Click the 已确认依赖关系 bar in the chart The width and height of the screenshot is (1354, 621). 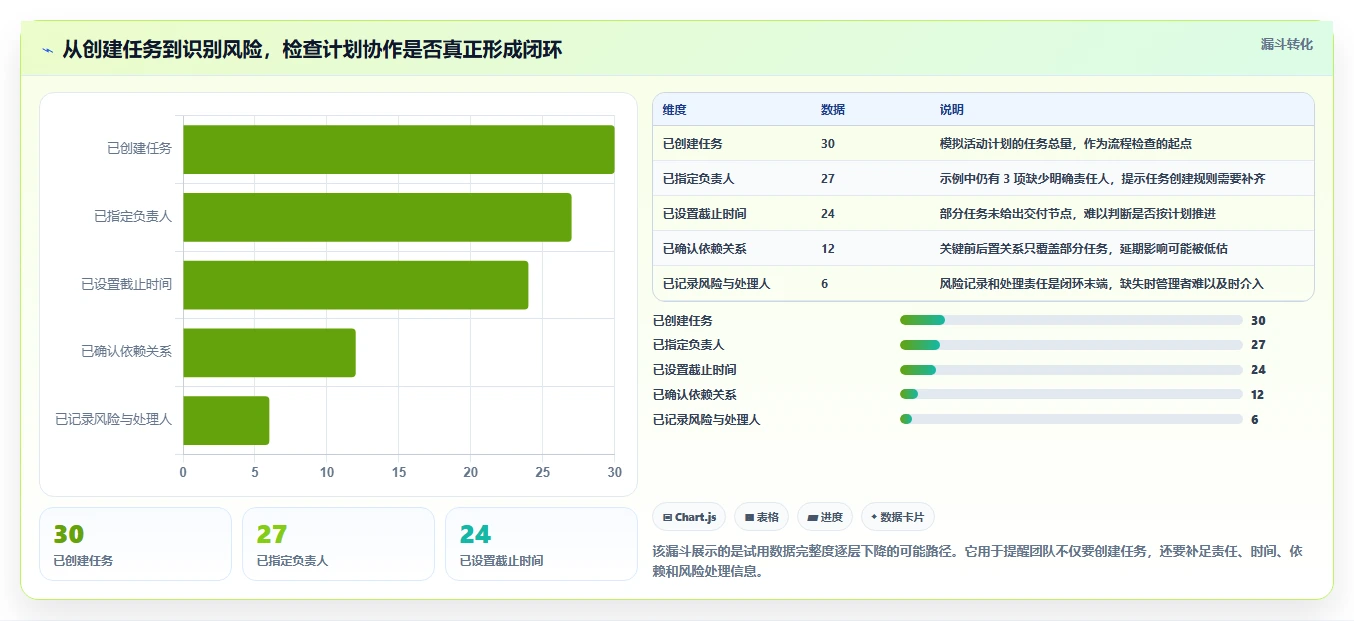pos(269,352)
